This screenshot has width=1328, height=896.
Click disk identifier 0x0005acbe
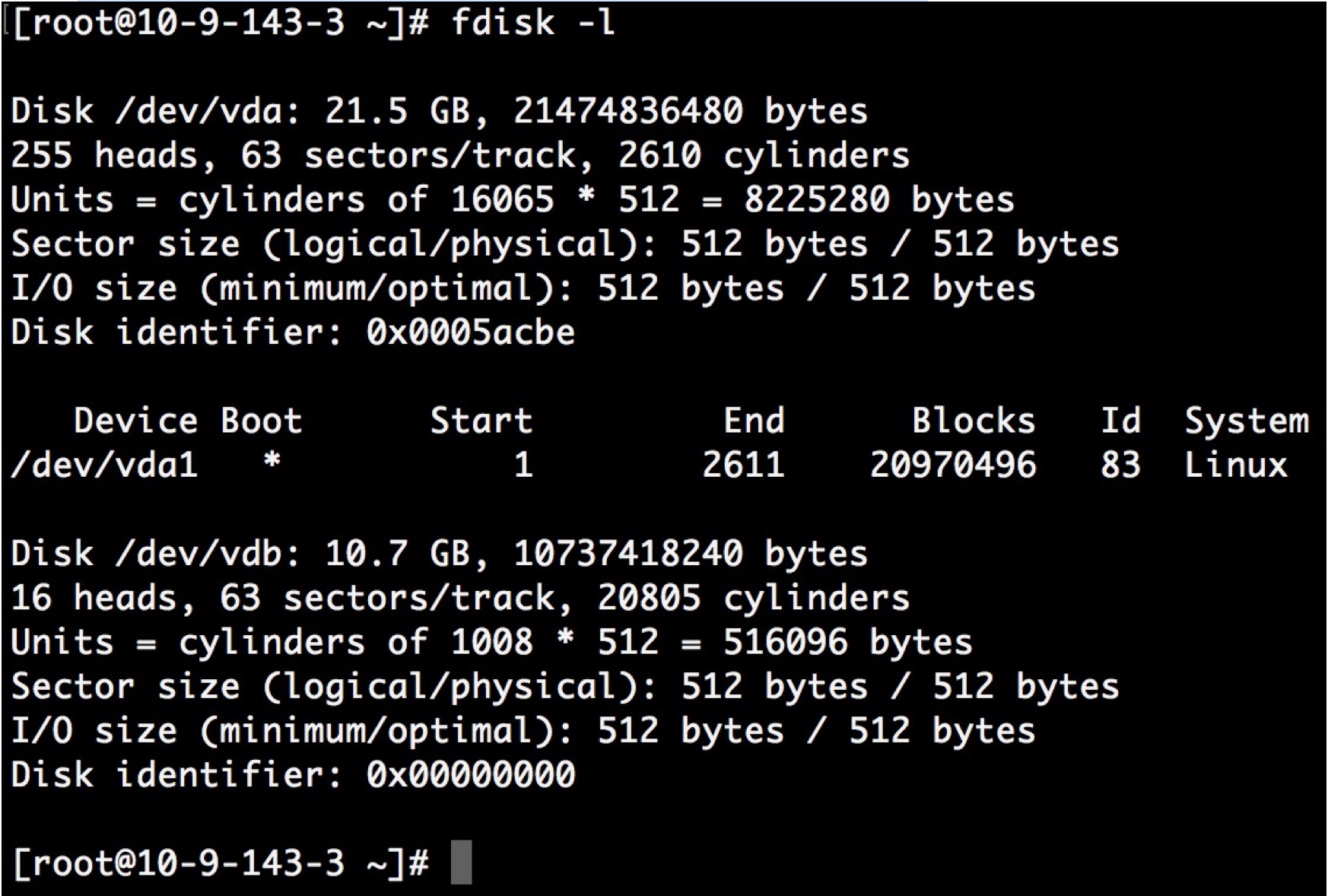(470, 332)
